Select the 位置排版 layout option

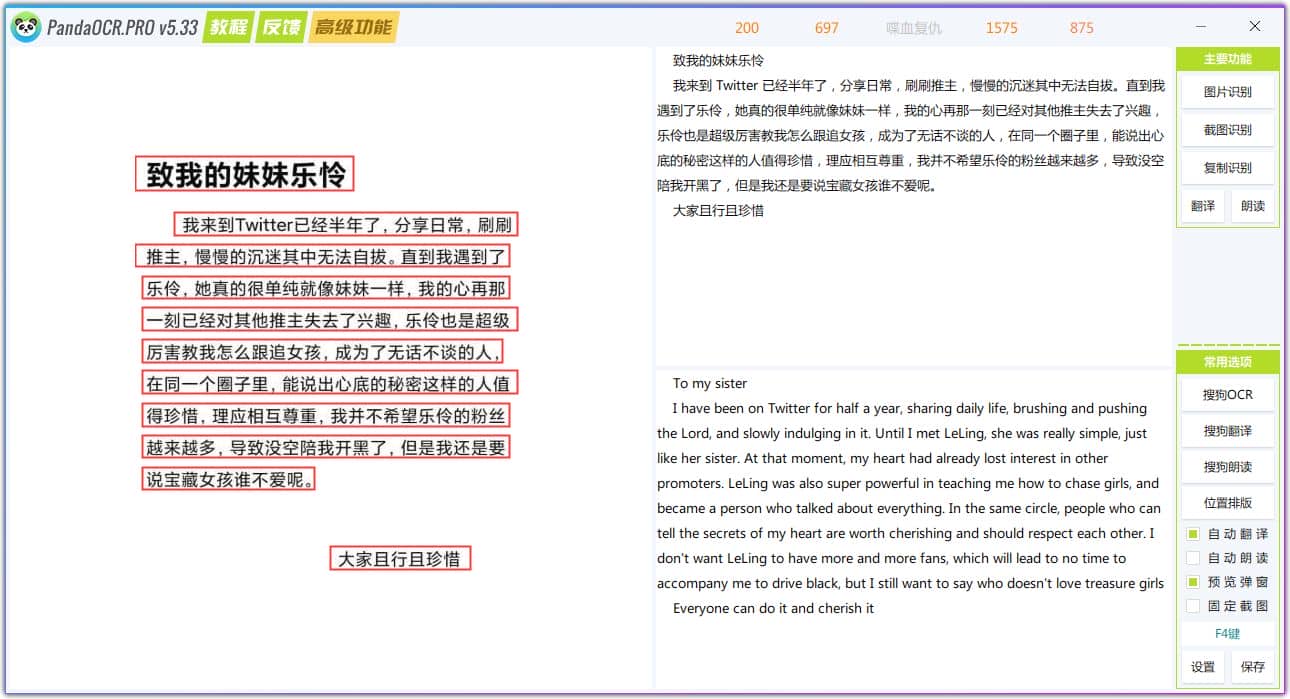point(1227,503)
